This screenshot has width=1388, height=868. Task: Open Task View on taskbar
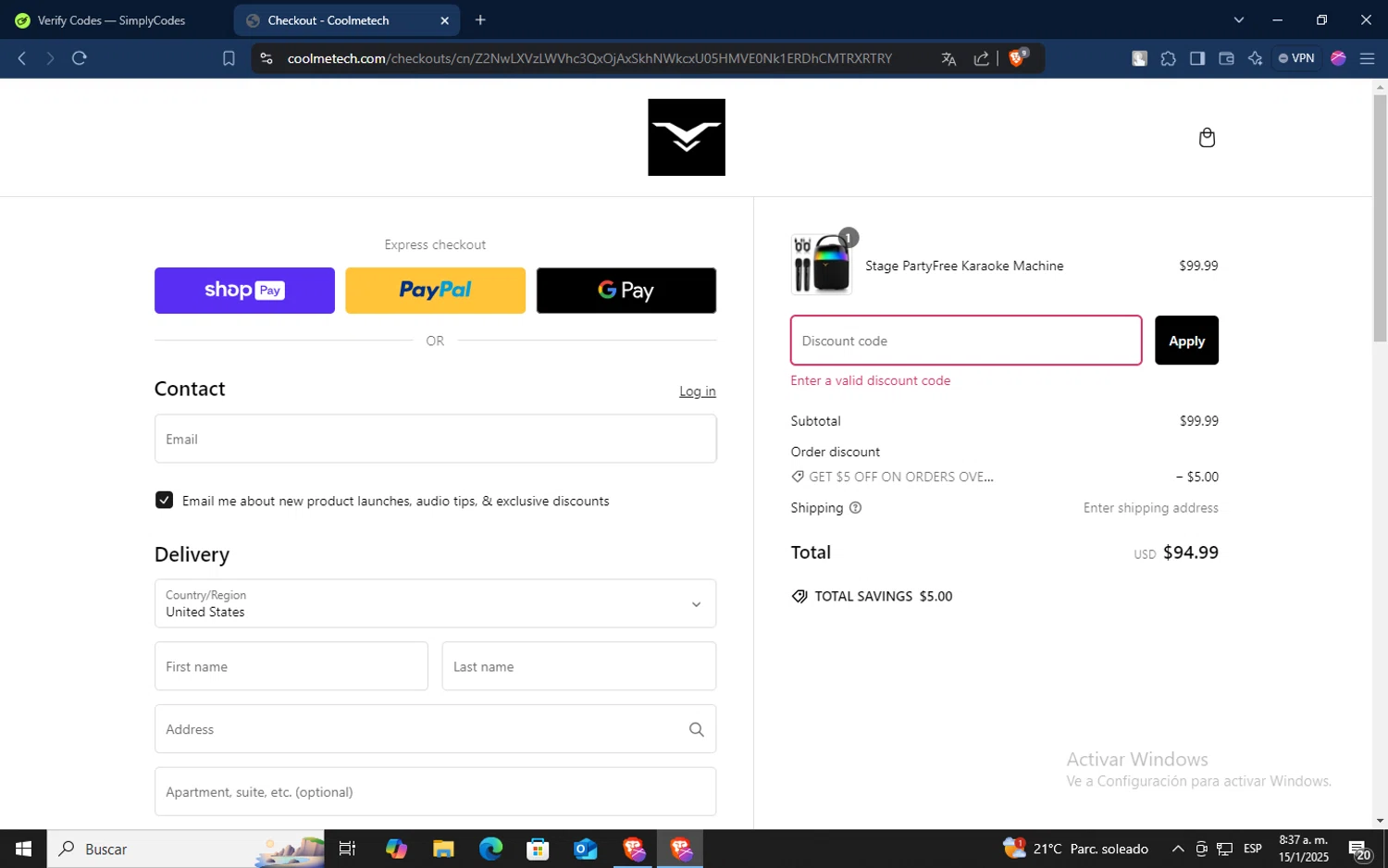(348, 849)
